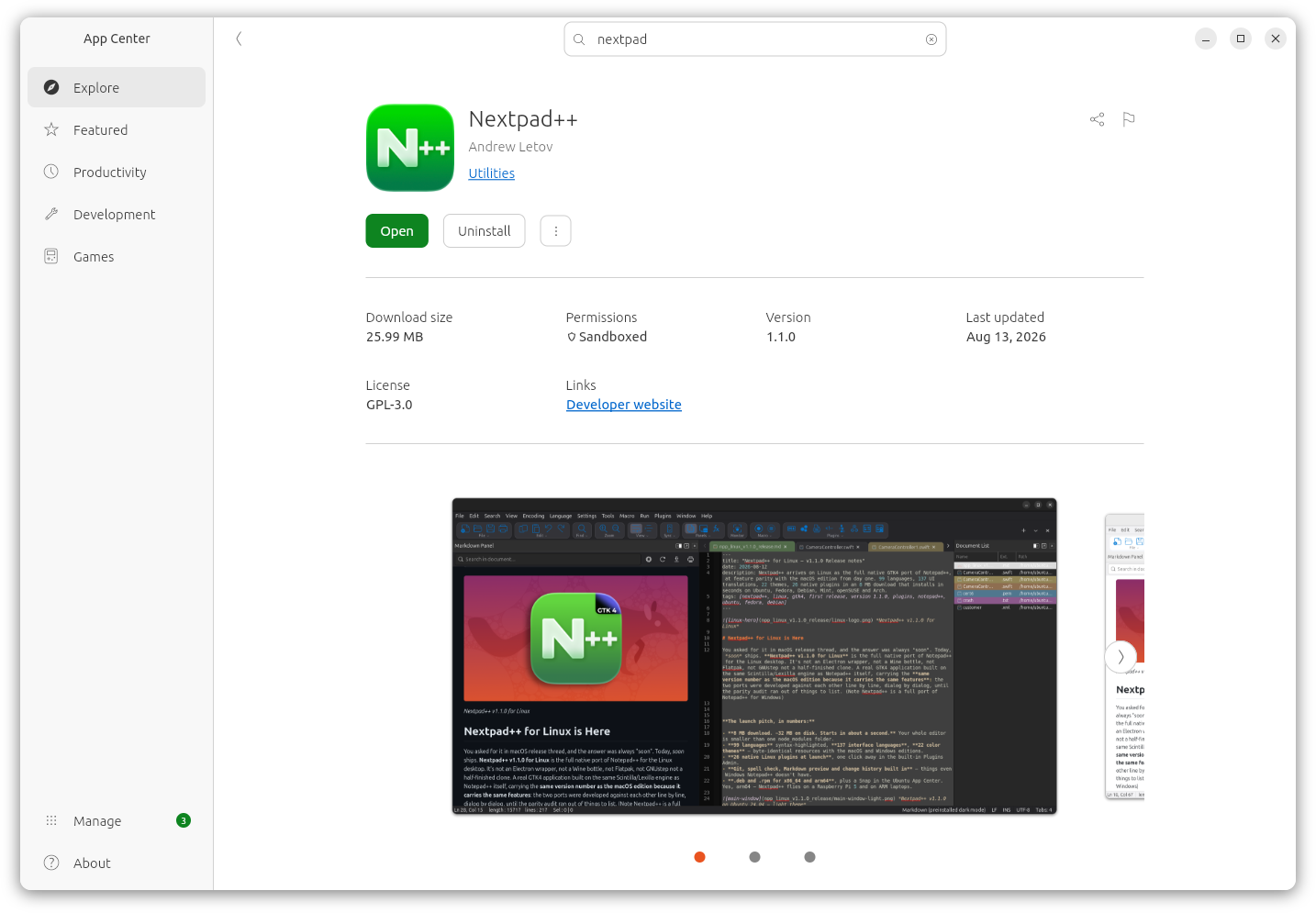Open the Manage section
This screenshot has width=1316, height=913.
click(117, 820)
